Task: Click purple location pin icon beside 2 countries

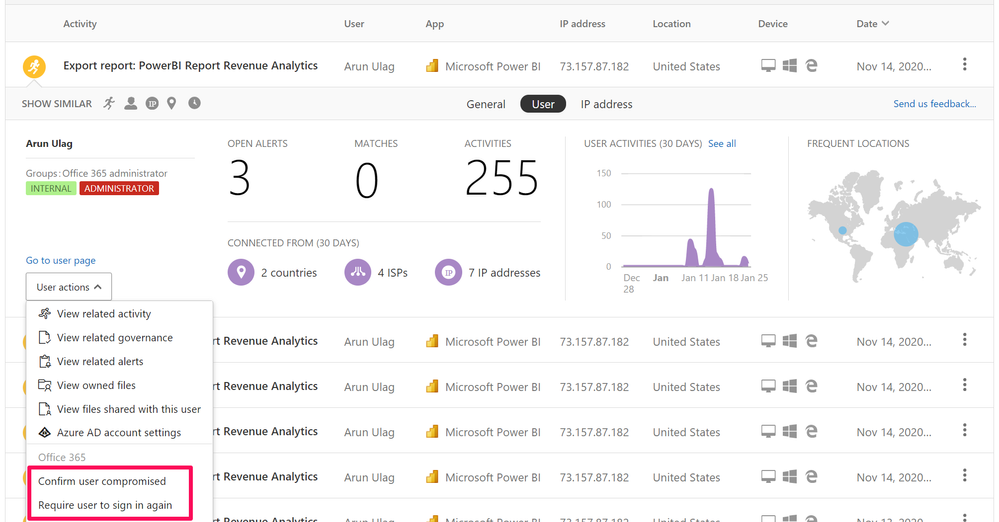Action: click(x=241, y=273)
